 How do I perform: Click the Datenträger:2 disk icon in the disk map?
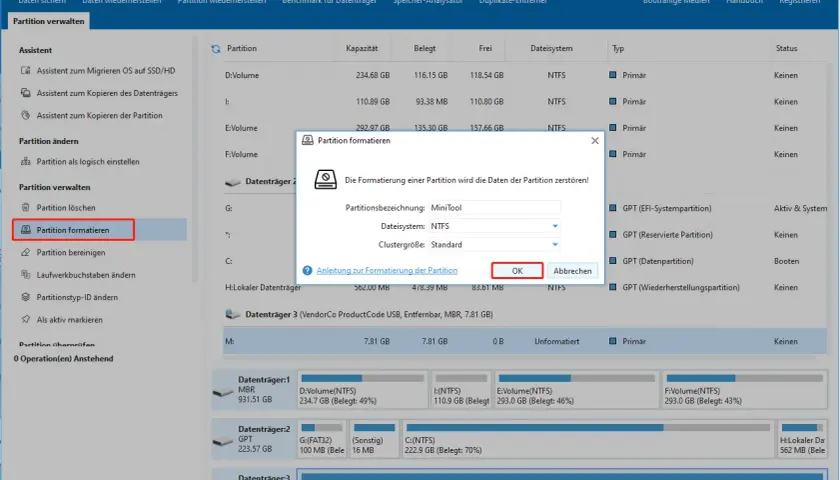point(223,441)
